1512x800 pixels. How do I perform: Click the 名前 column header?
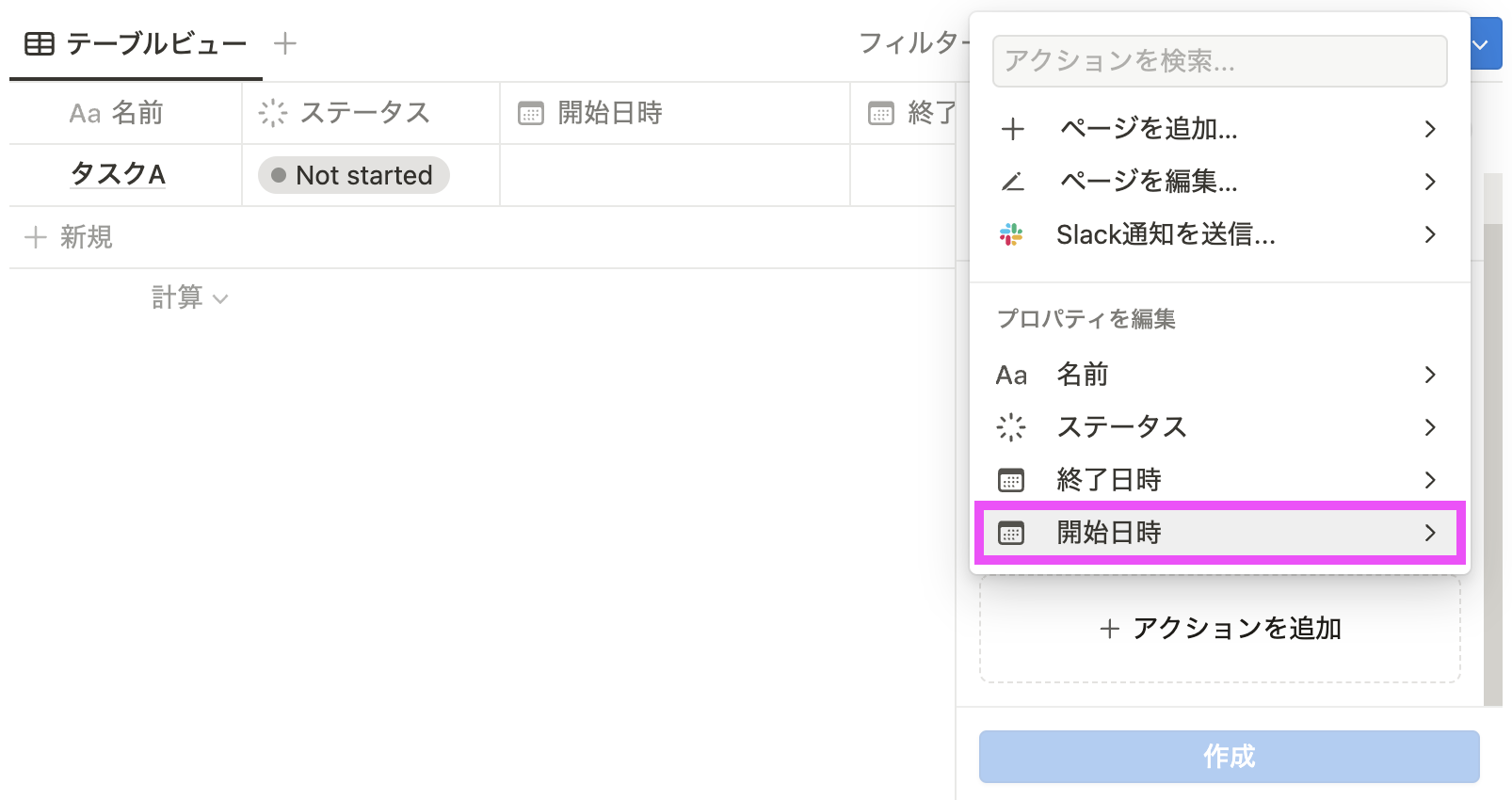(x=125, y=113)
